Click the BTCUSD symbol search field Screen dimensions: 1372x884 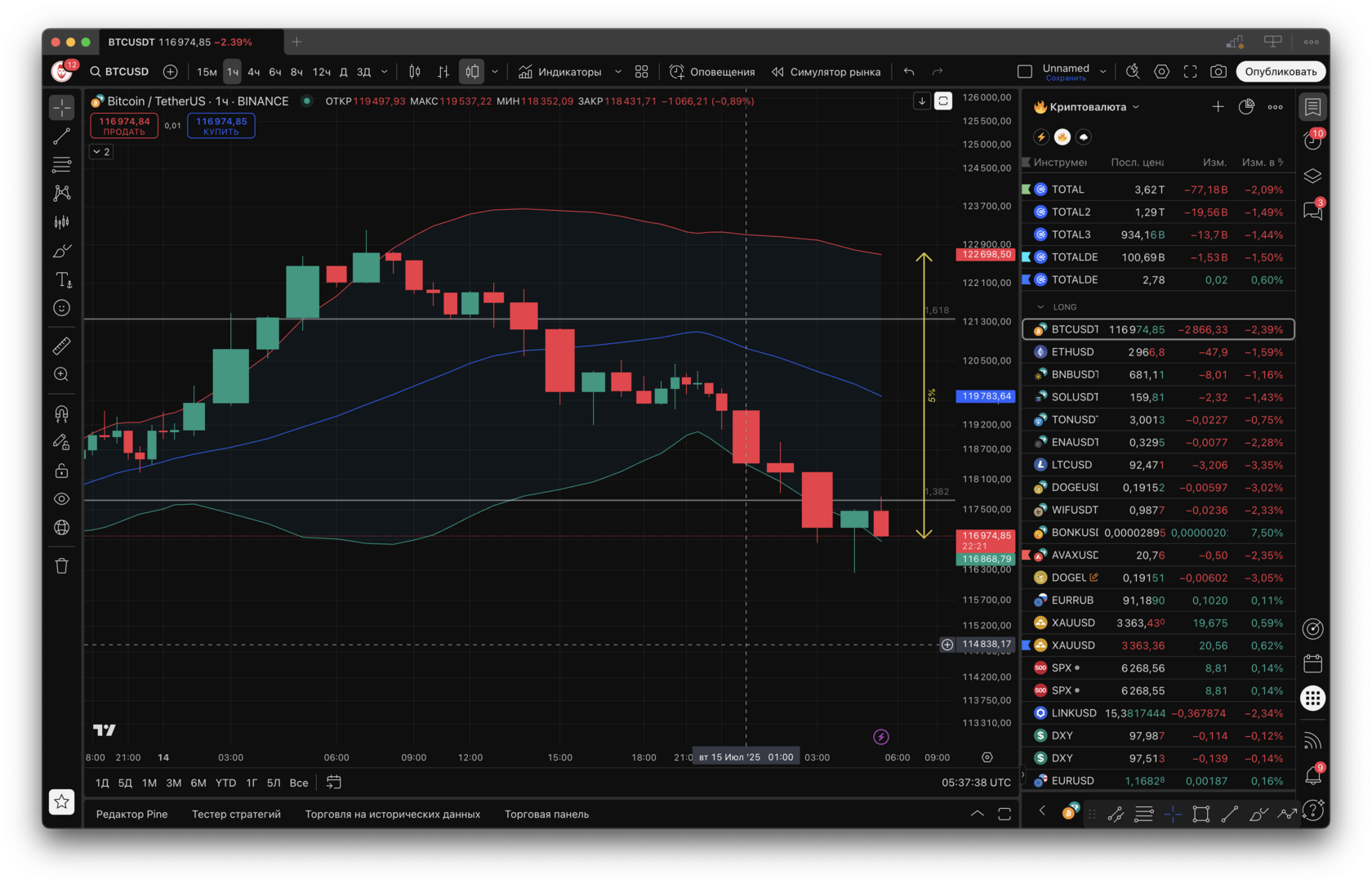[119, 72]
